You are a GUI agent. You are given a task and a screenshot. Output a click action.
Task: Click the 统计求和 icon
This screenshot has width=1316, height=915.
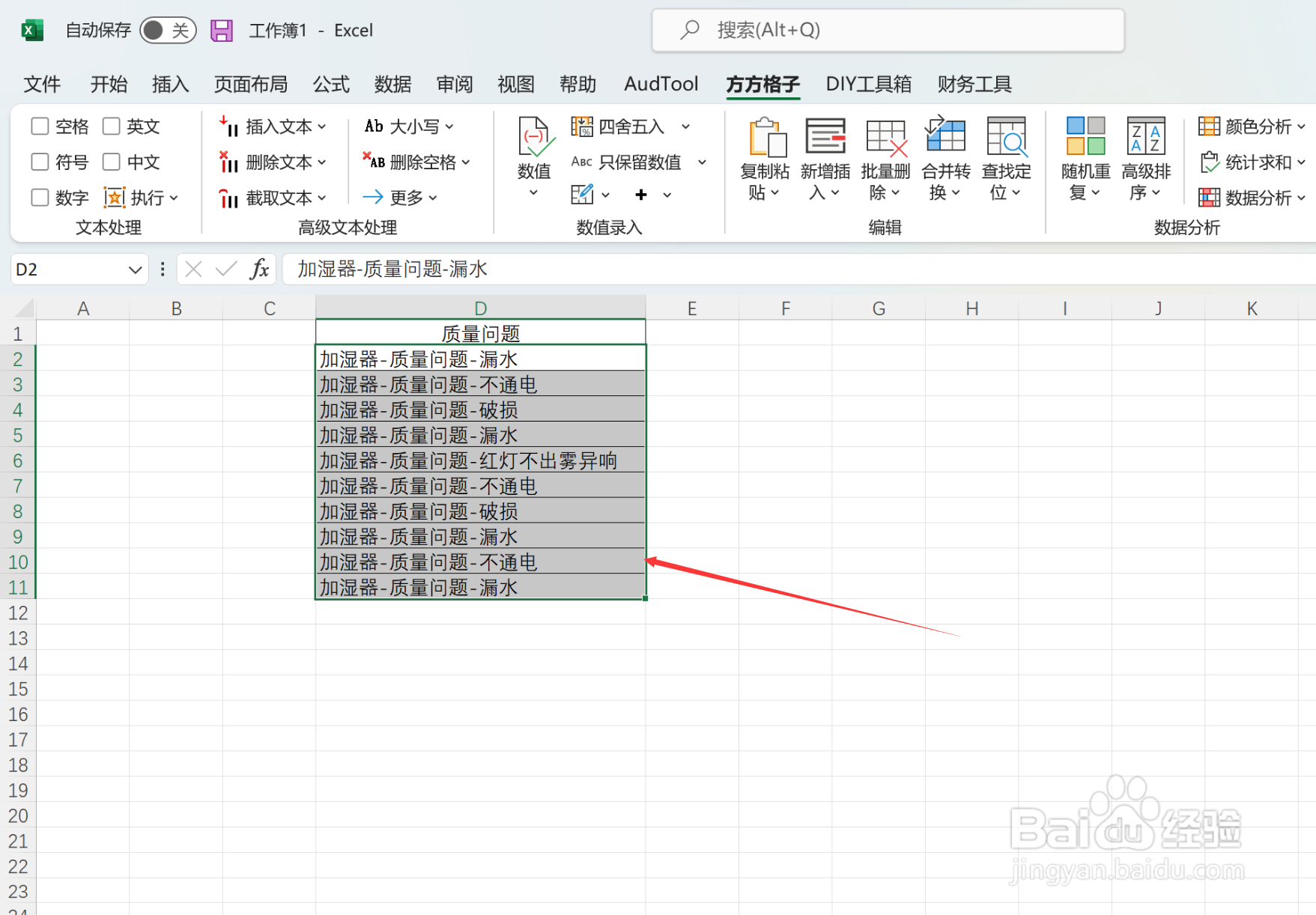[x=1209, y=162]
